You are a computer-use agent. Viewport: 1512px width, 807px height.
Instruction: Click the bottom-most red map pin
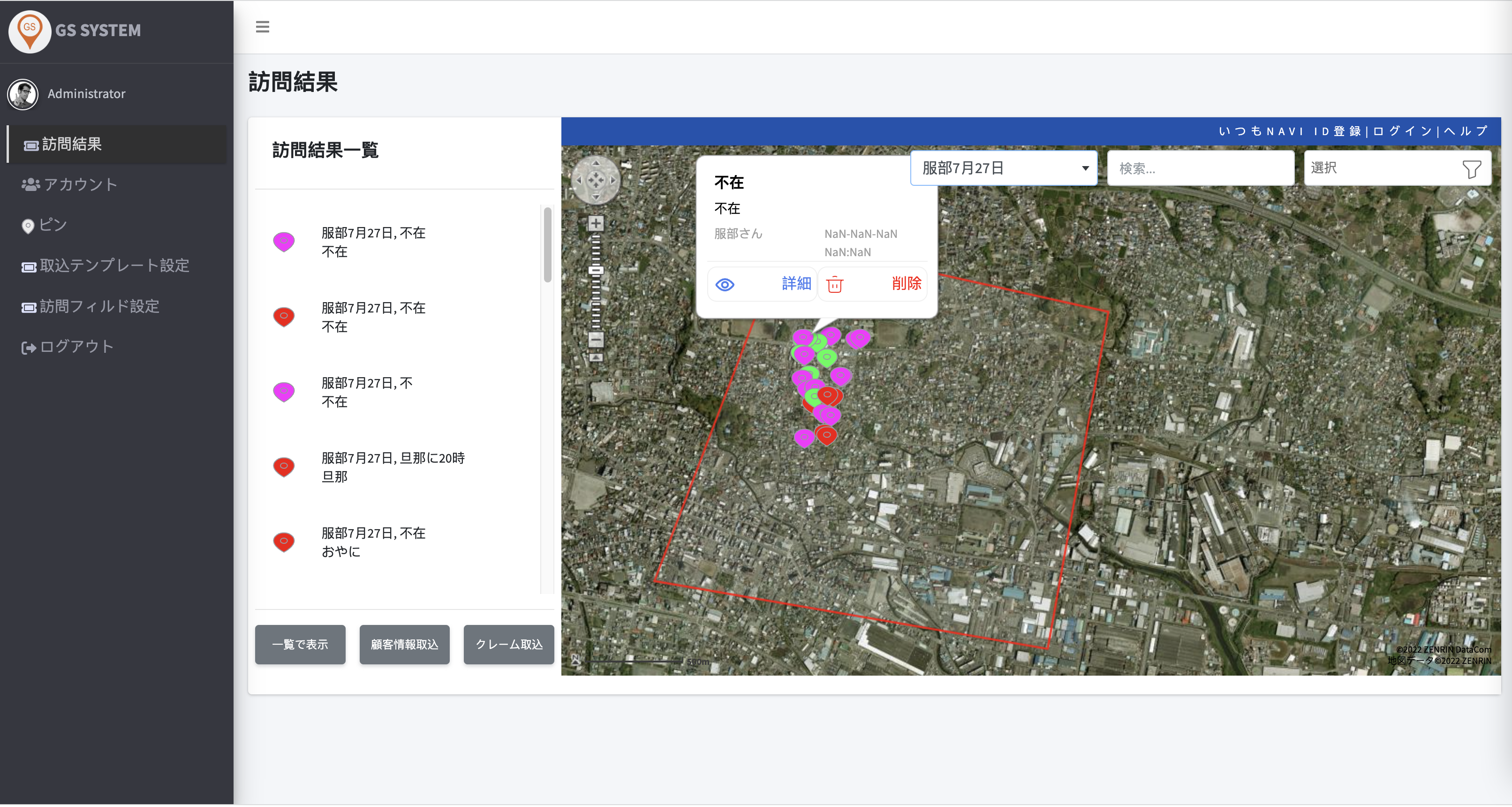click(x=826, y=436)
